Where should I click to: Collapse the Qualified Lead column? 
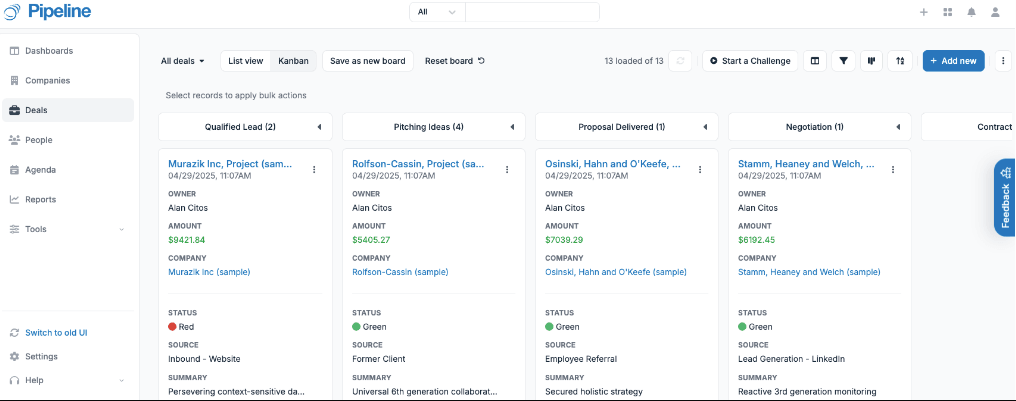coord(319,127)
